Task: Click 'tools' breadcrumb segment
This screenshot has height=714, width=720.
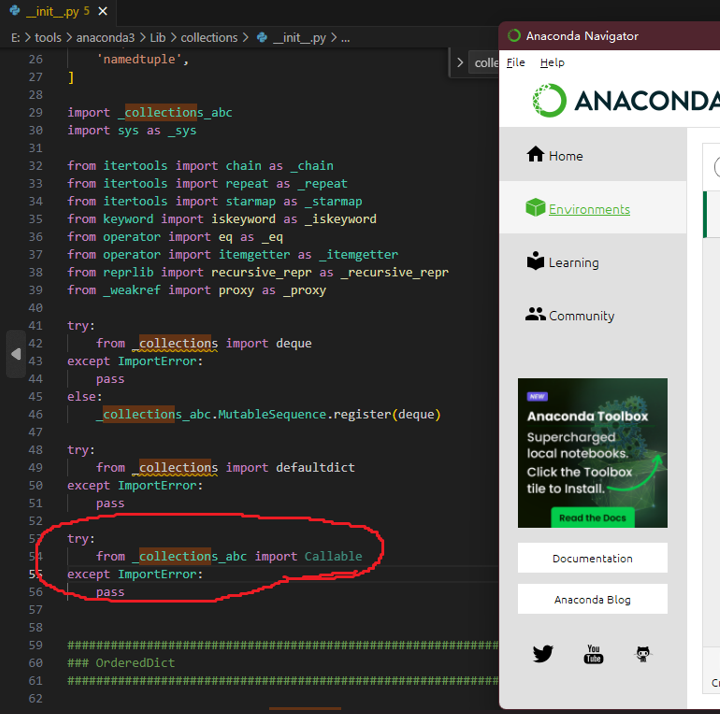Action: click(x=48, y=38)
